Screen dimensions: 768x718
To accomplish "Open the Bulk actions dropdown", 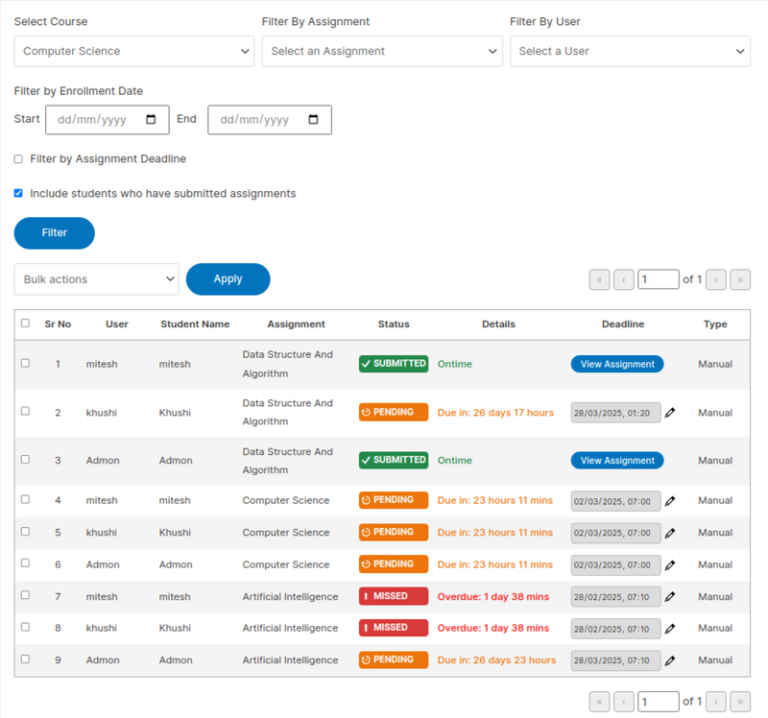I will tap(96, 280).
